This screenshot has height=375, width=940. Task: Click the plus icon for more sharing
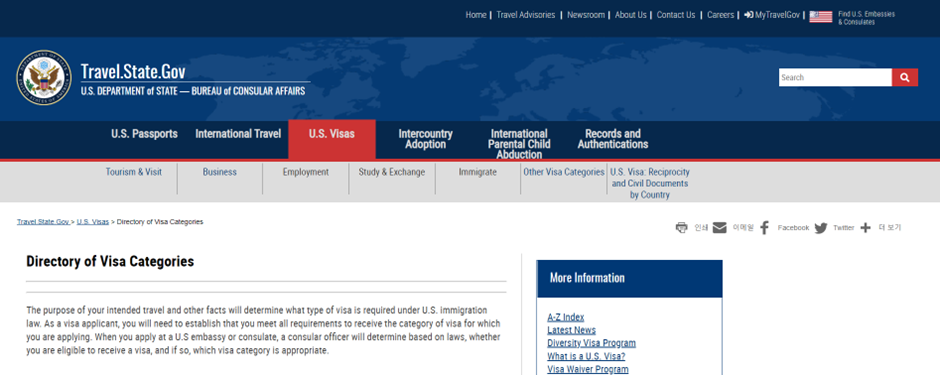(865, 228)
